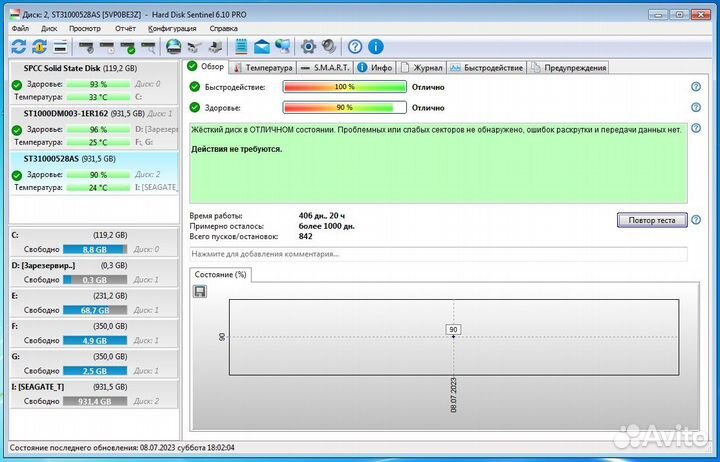
Task: Click the refresh icon with warning sign
Action: tap(39, 46)
